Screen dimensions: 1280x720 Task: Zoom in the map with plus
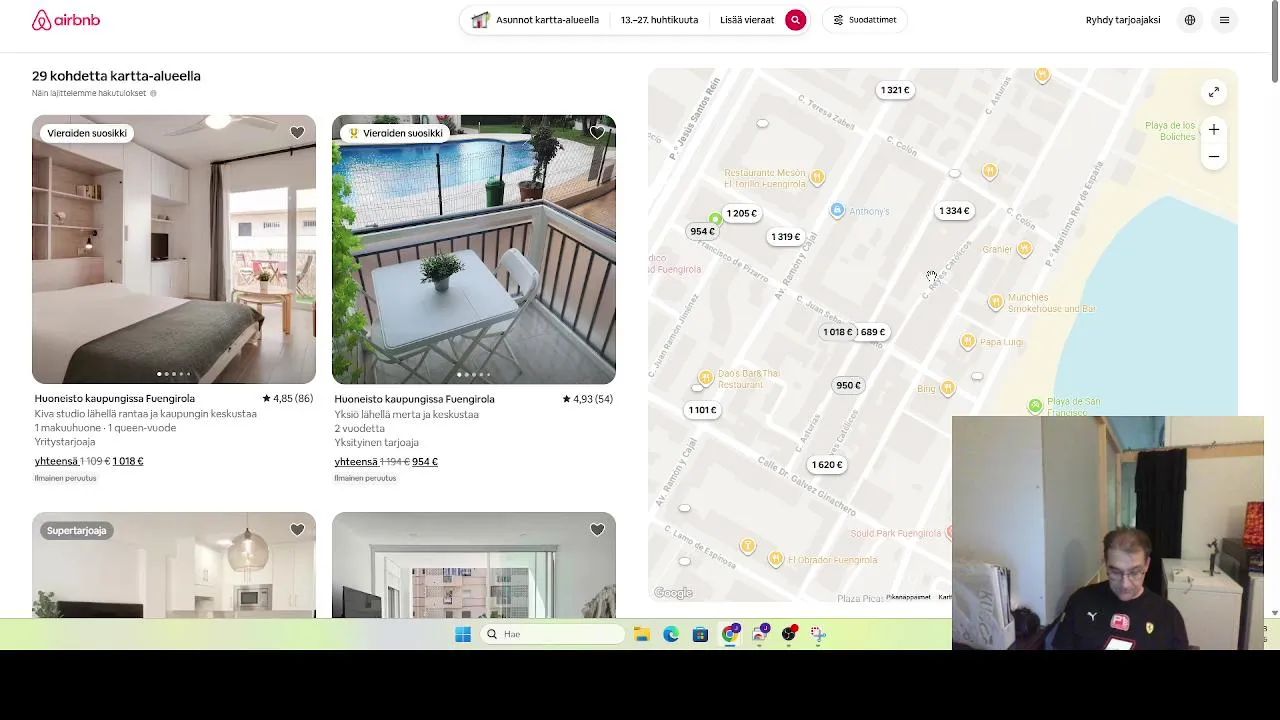pos(1213,130)
